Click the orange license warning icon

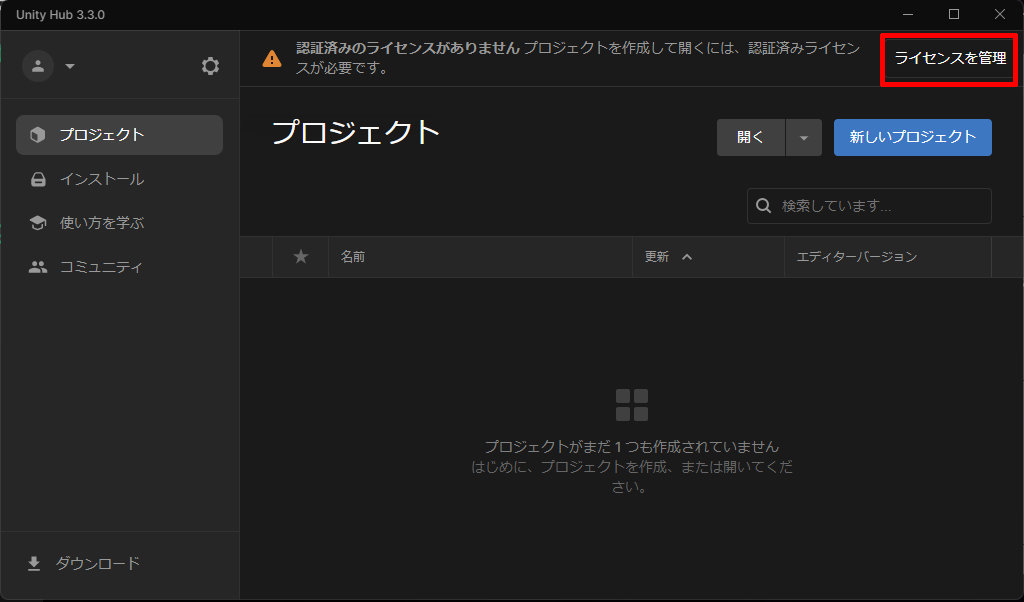[272, 59]
